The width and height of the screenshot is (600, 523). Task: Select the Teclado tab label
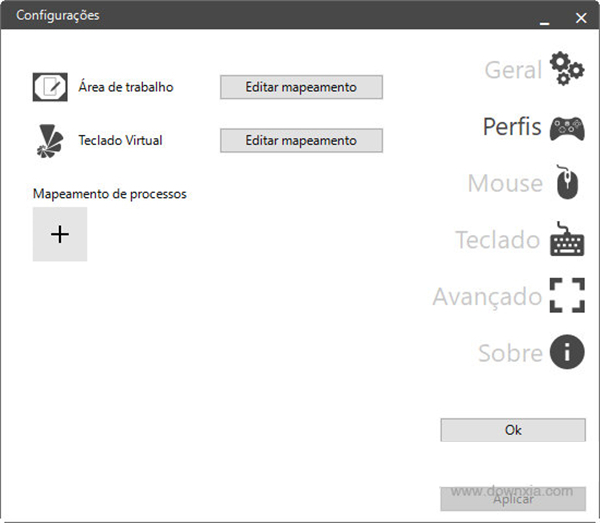[x=498, y=240]
